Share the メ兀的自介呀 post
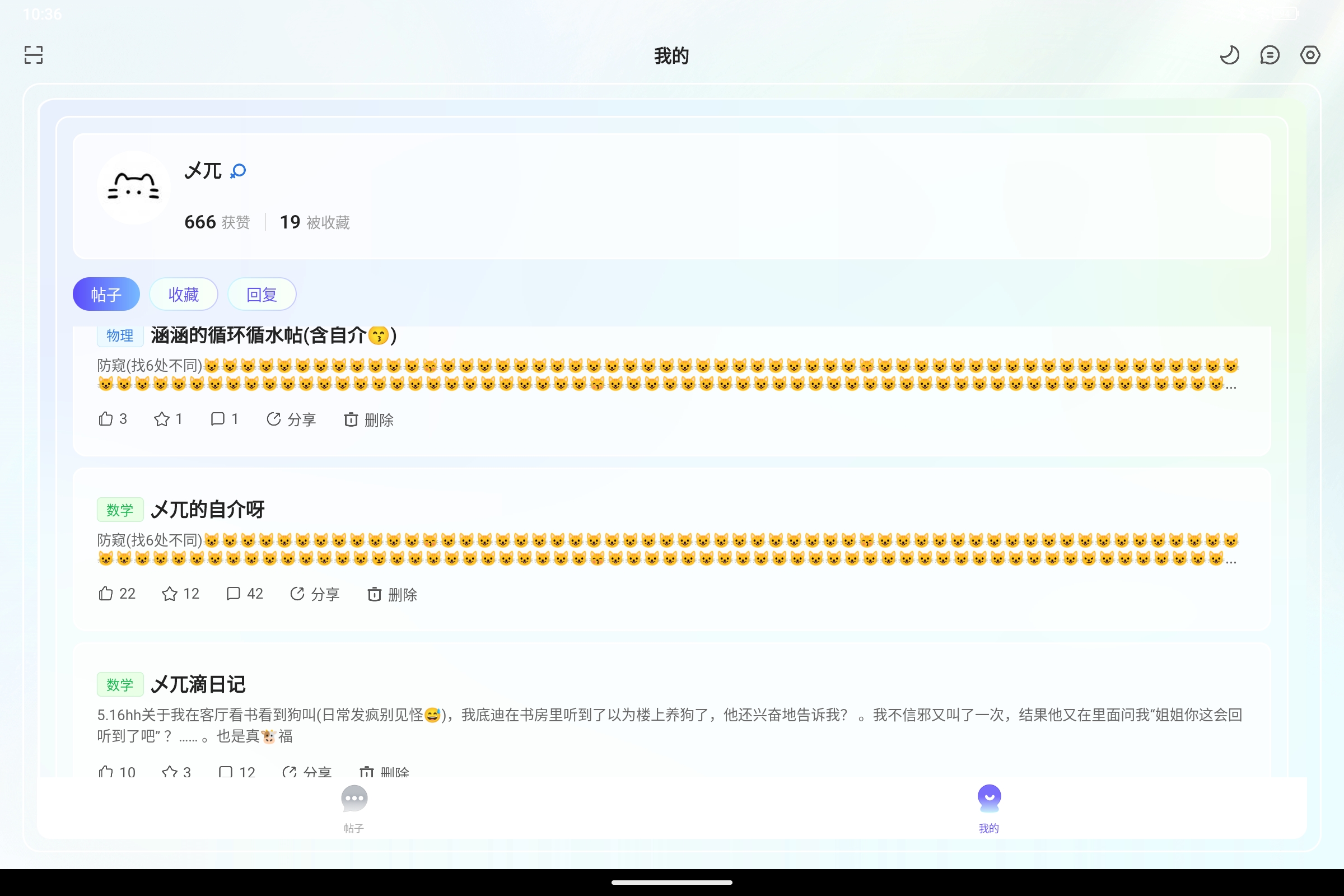1344x896 pixels. coord(314,594)
